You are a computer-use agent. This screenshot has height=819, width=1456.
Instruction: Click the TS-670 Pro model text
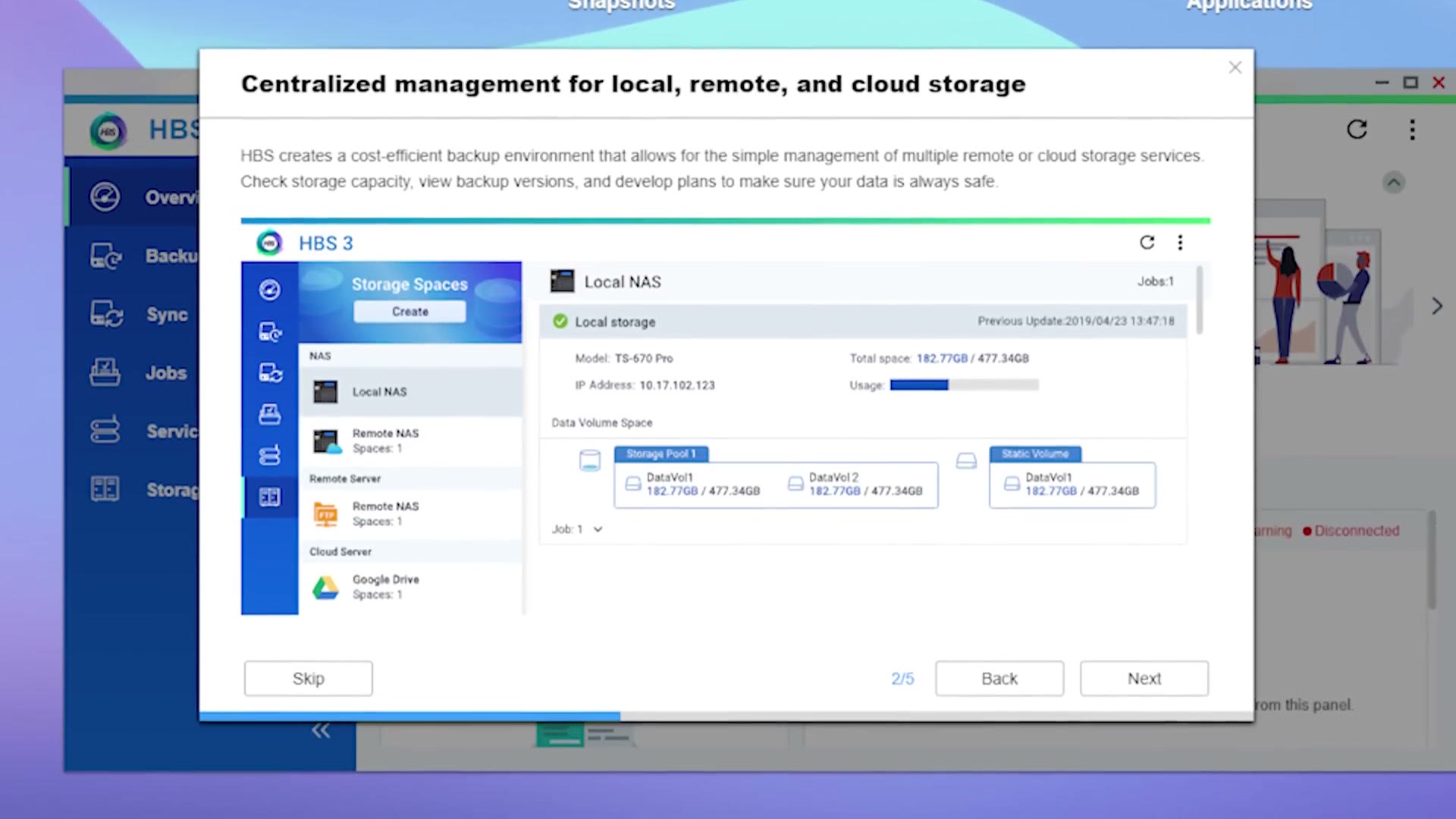tap(644, 359)
